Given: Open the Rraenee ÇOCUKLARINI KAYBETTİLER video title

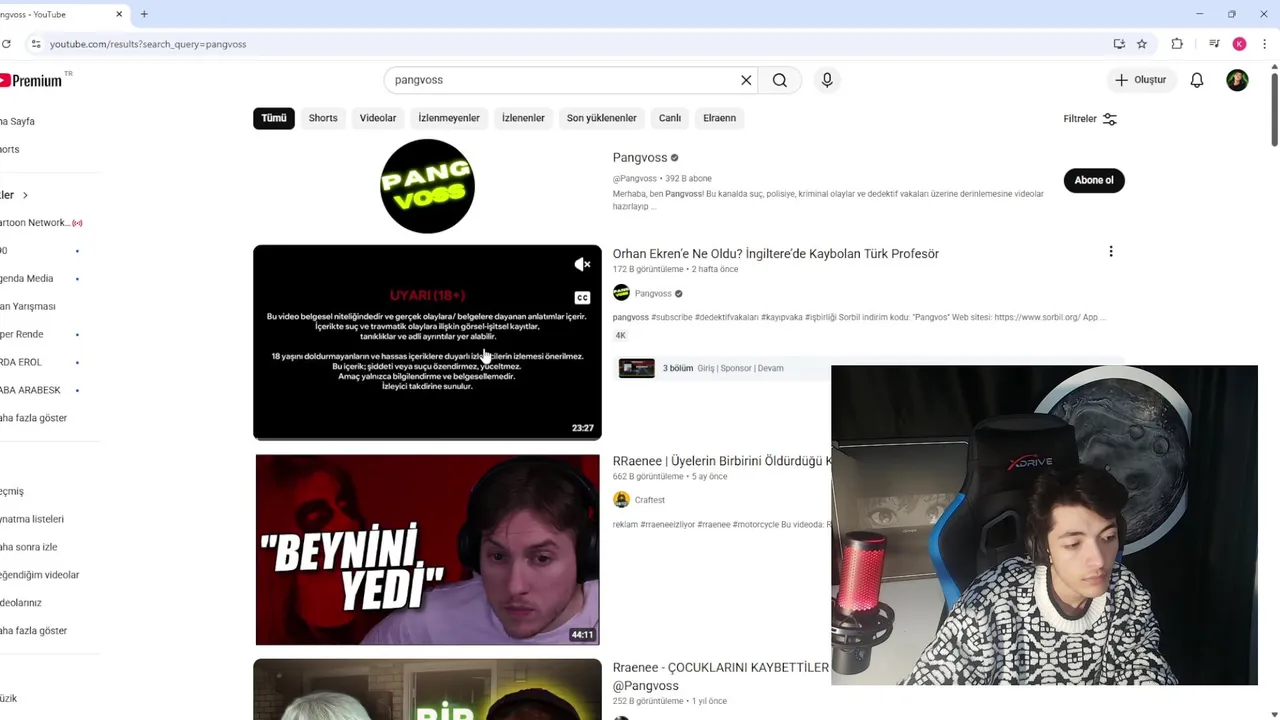Looking at the screenshot, I should (721, 676).
